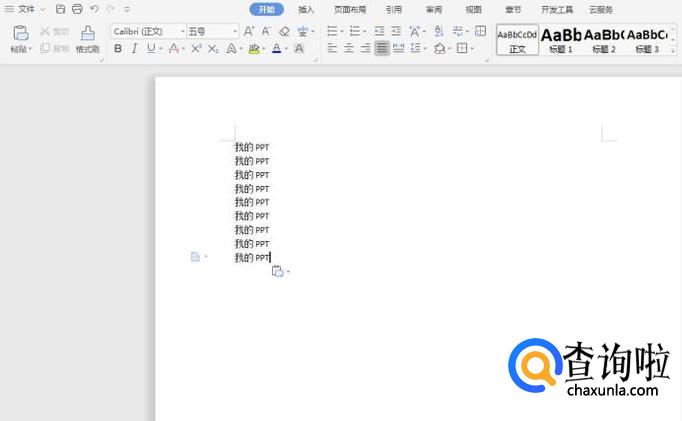
Task: Click the Undo arrow icon
Action: coord(94,9)
